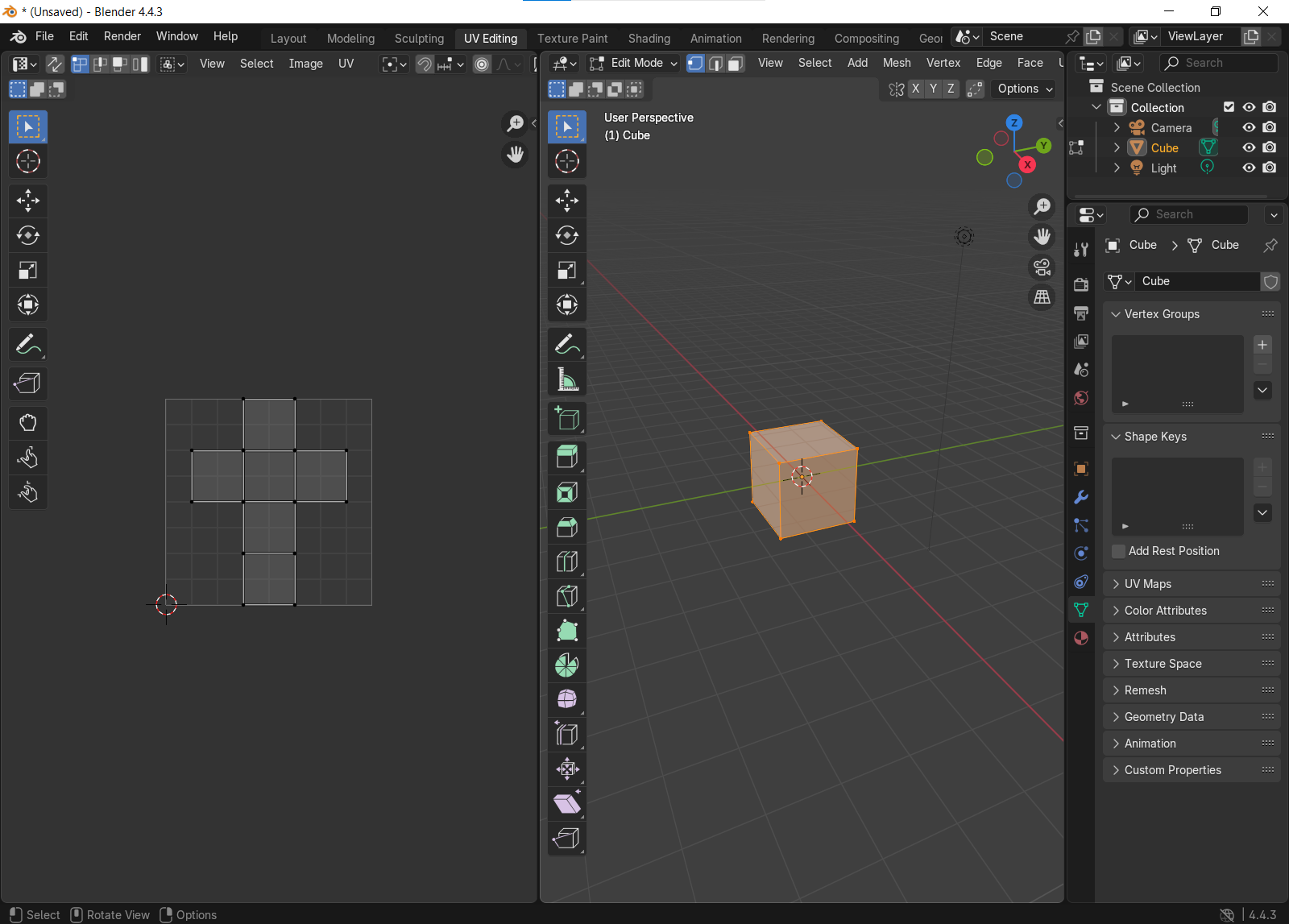The image size is (1289, 924).
Task: Open the Material properties tab
Action: click(1081, 638)
